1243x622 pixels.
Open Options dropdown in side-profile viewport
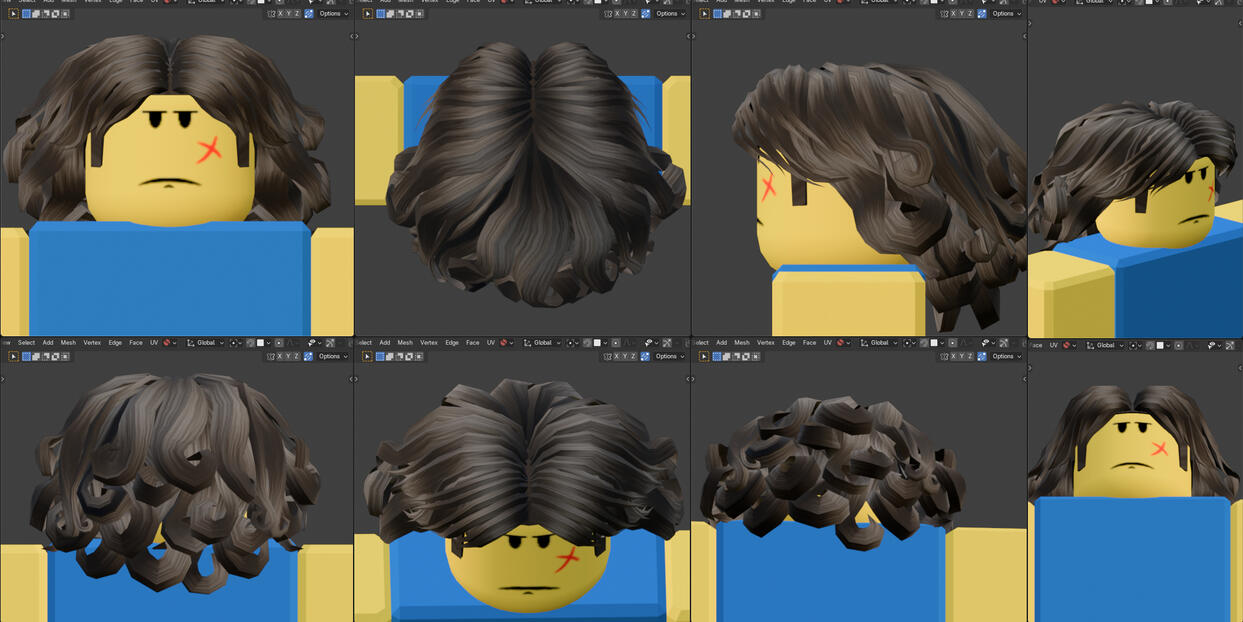(x=1007, y=14)
